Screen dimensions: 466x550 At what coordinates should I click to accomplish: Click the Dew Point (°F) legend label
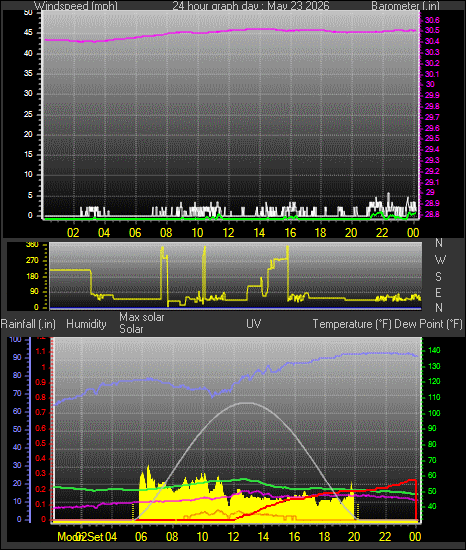click(x=428, y=324)
